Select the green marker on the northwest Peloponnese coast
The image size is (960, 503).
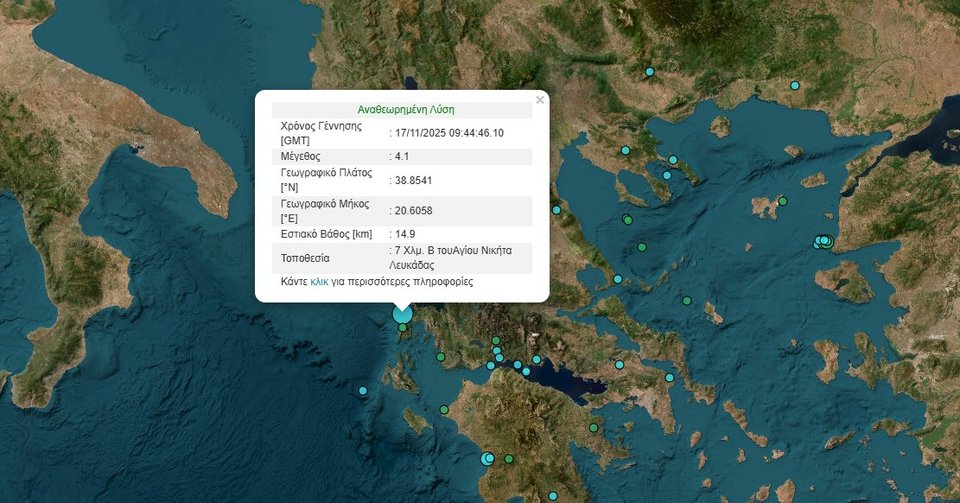point(444,409)
